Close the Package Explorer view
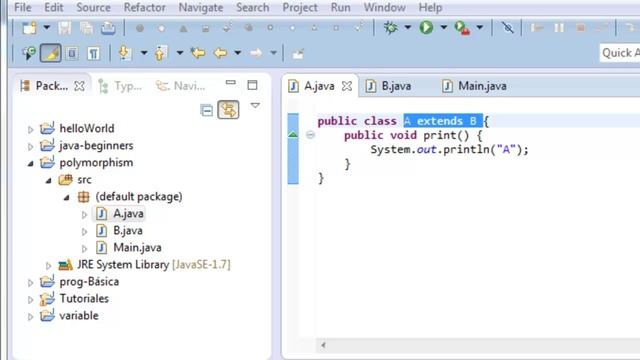 coord(80,86)
